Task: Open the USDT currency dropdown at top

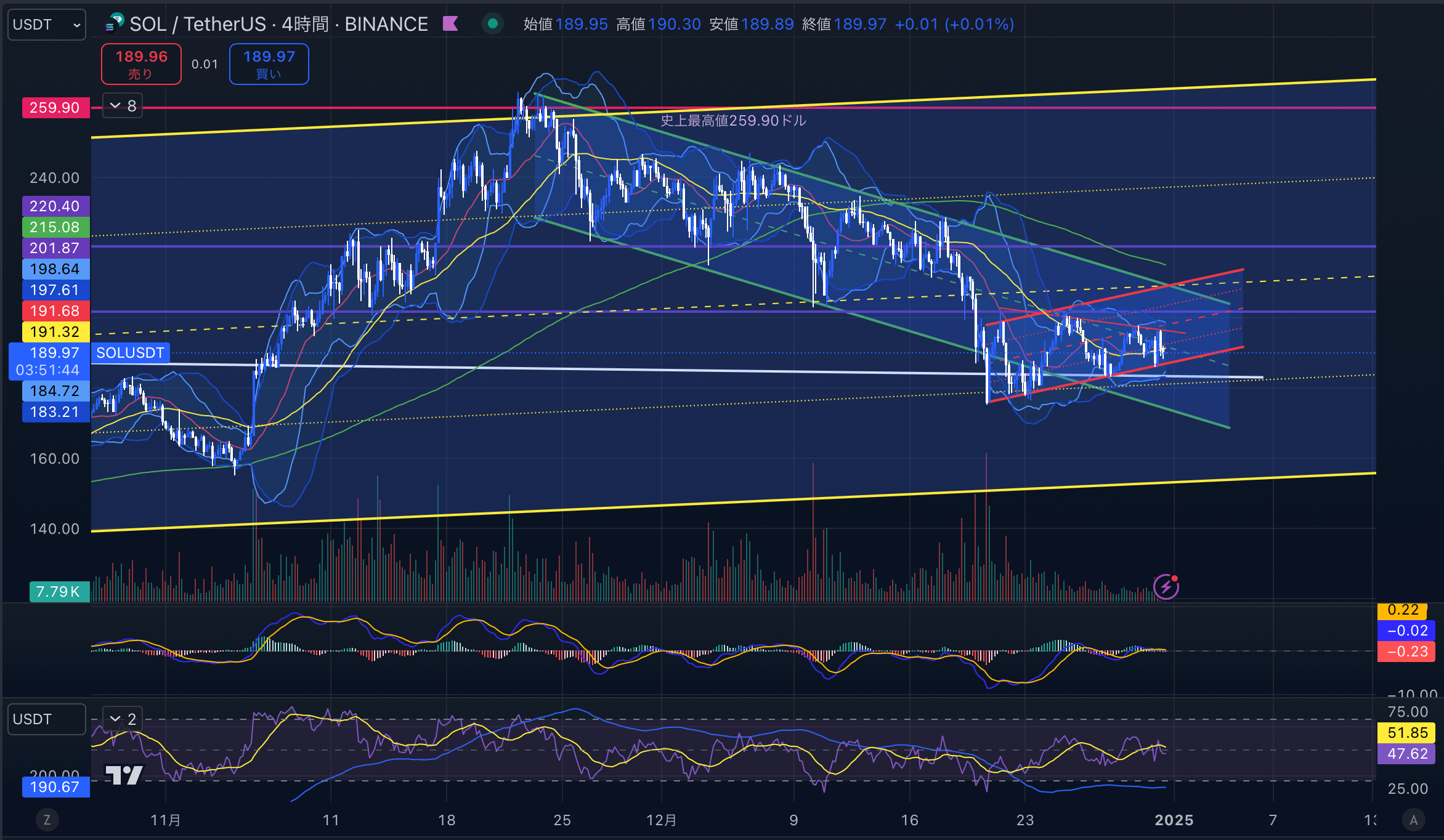Action: tap(46, 25)
